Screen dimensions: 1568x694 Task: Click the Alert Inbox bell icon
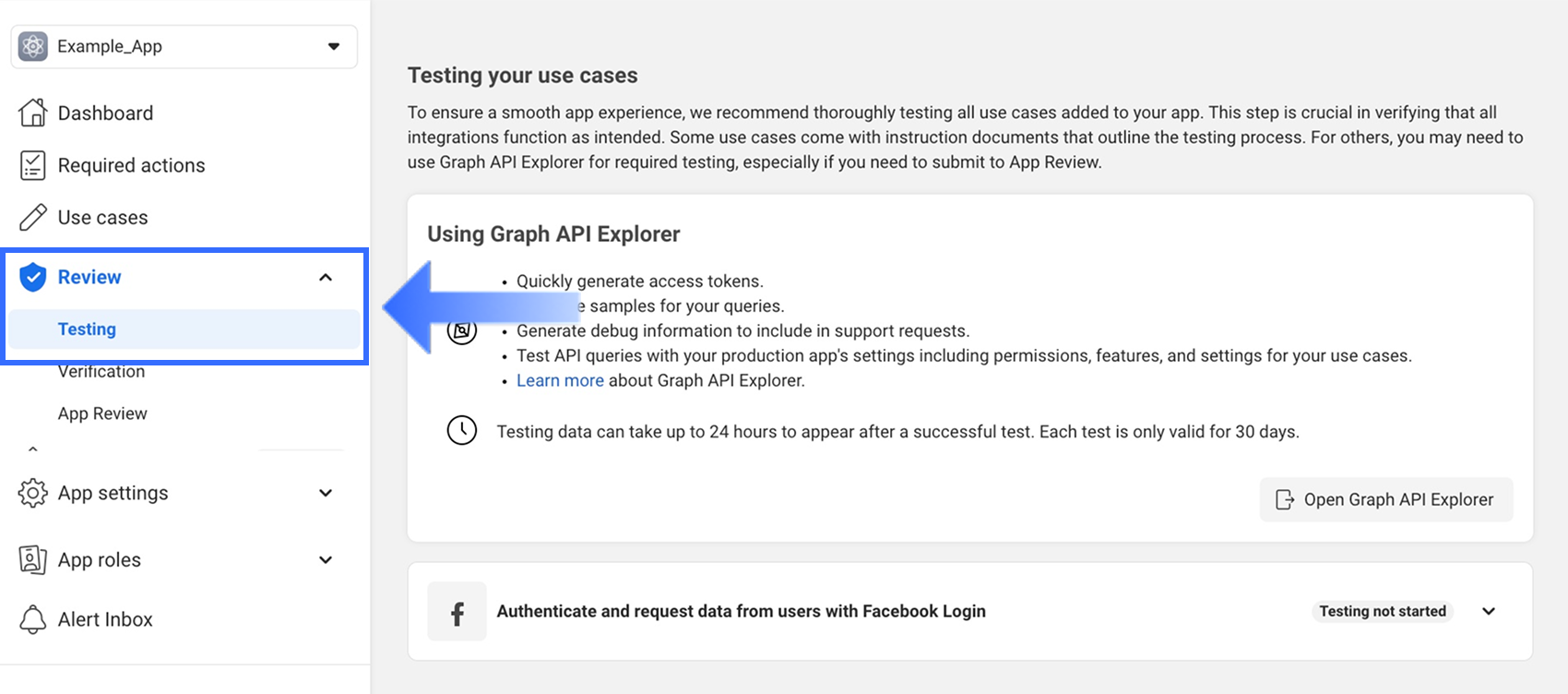click(x=33, y=619)
